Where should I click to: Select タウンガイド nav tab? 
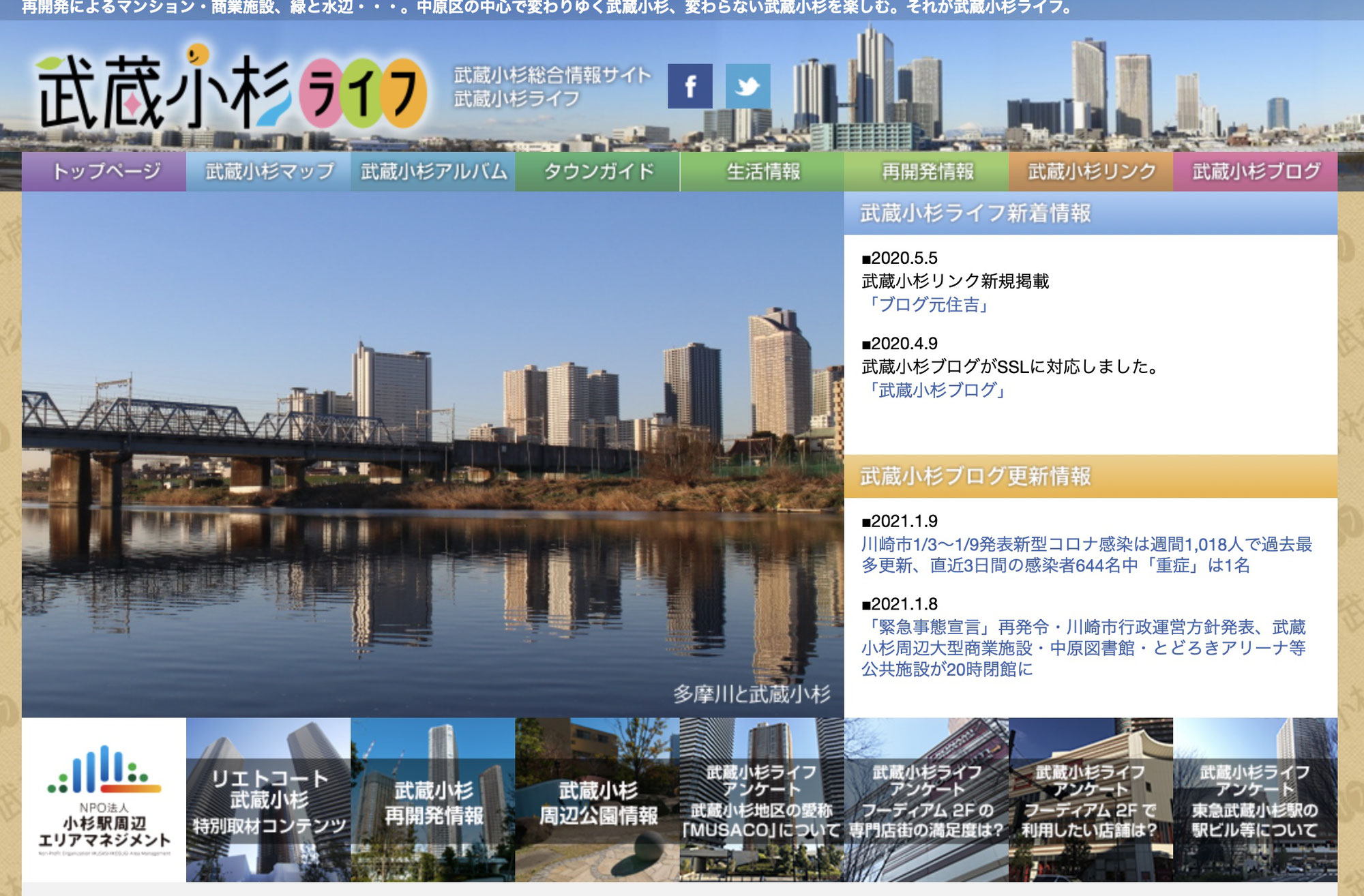point(597,171)
